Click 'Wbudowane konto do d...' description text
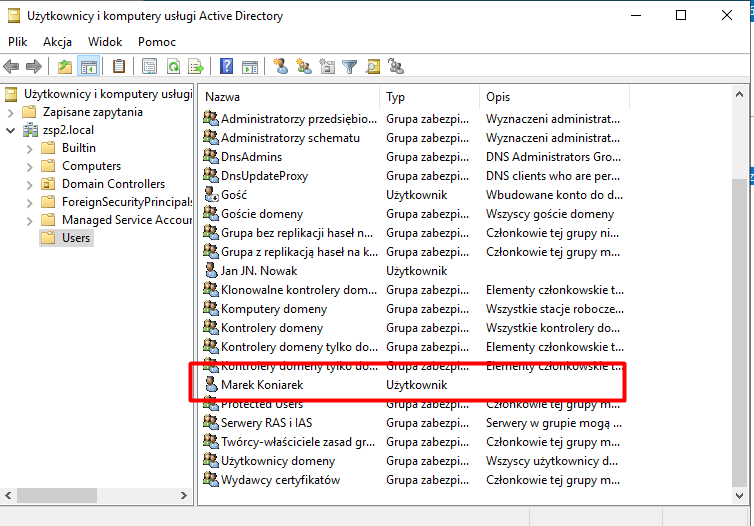 (x=554, y=195)
